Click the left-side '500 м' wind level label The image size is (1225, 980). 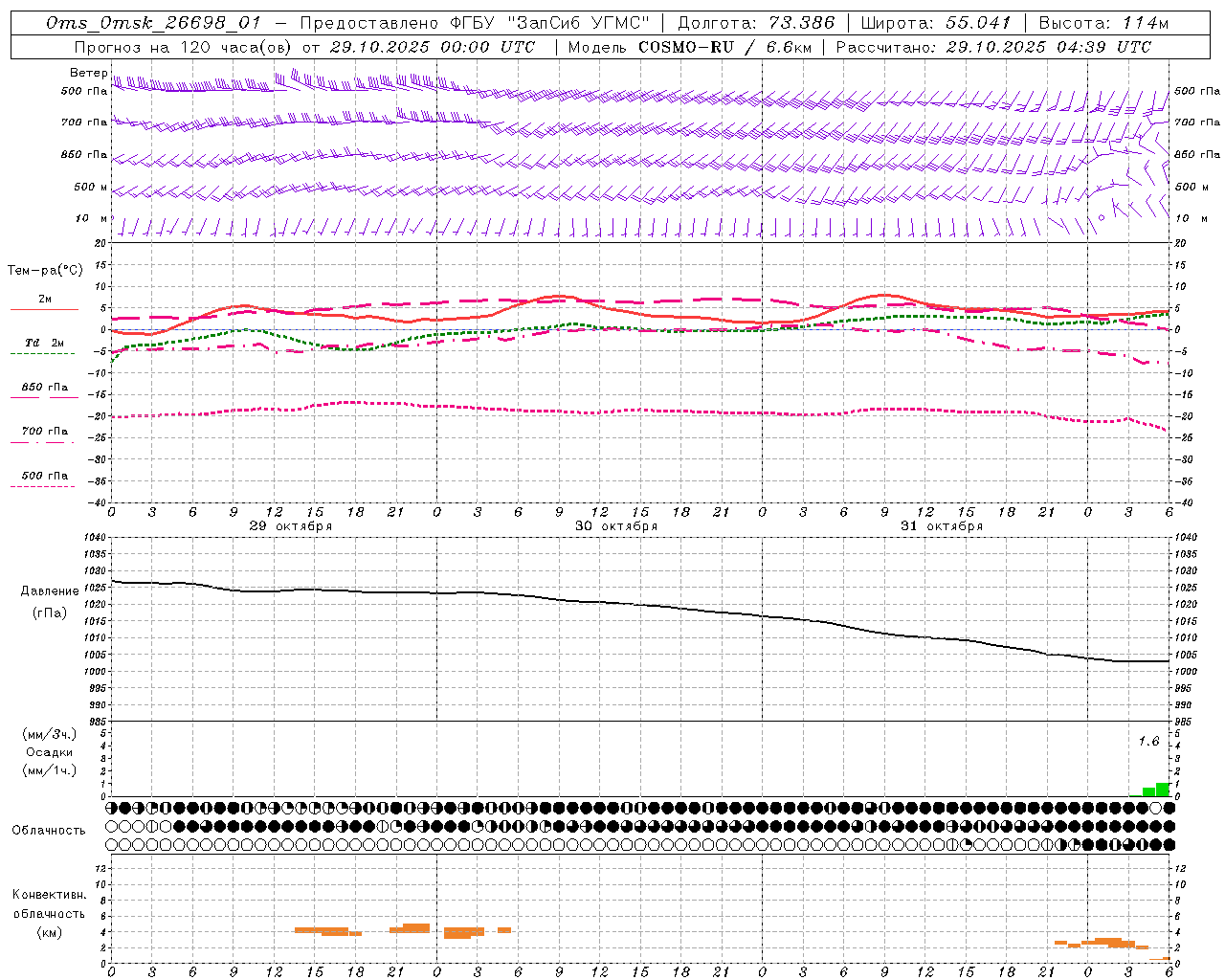(x=91, y=187)
